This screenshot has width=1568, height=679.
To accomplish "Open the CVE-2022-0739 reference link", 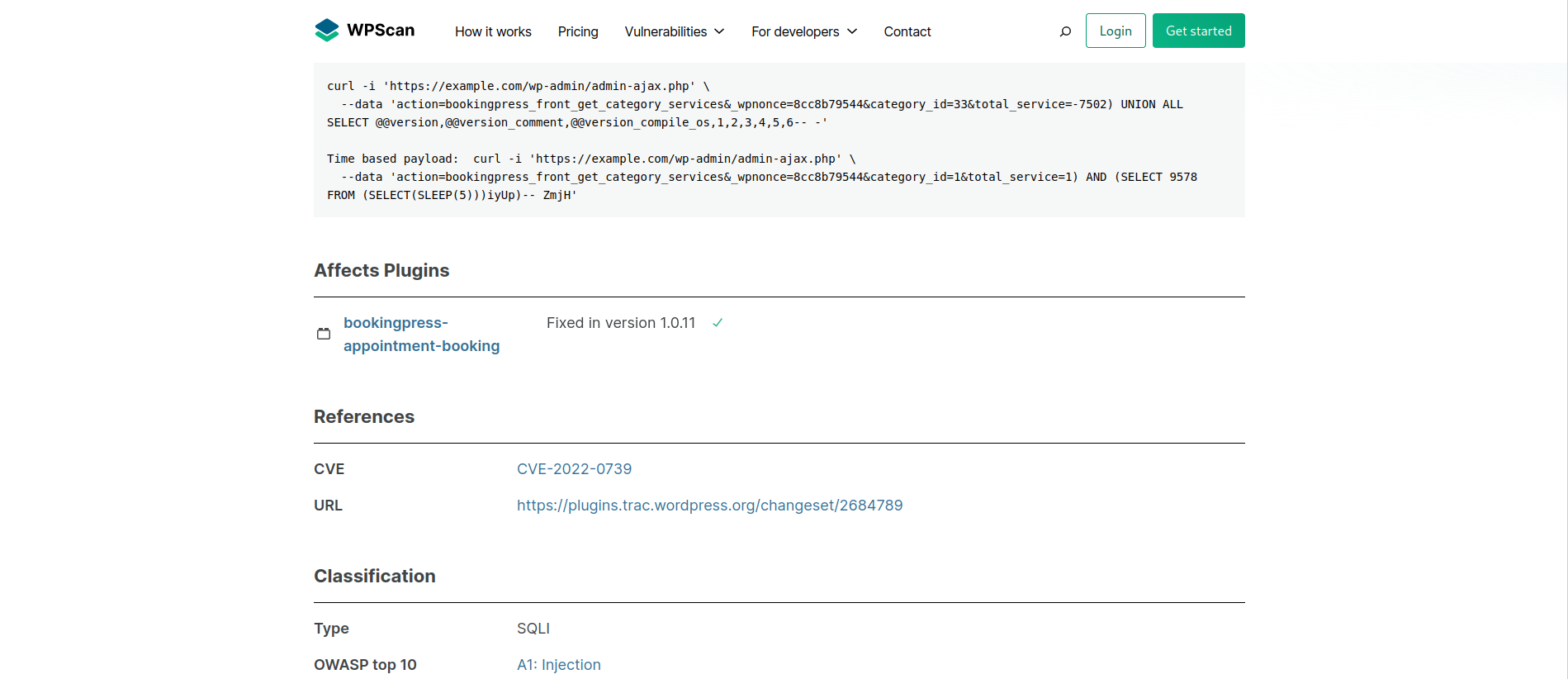I will (574, 469).
